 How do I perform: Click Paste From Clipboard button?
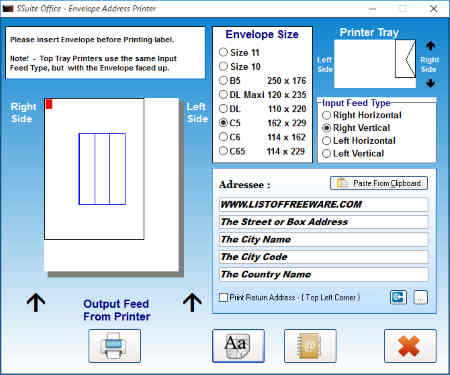pos(379,183)
